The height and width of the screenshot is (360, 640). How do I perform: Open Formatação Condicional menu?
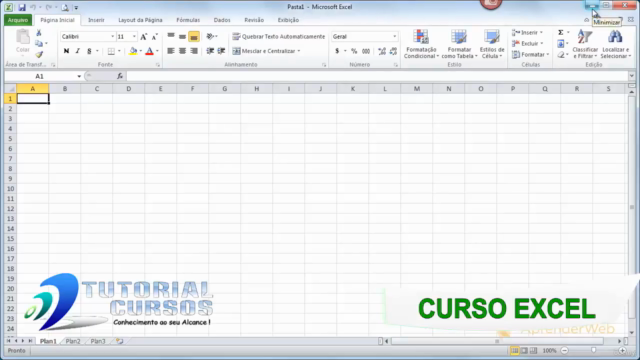[421, 44]
